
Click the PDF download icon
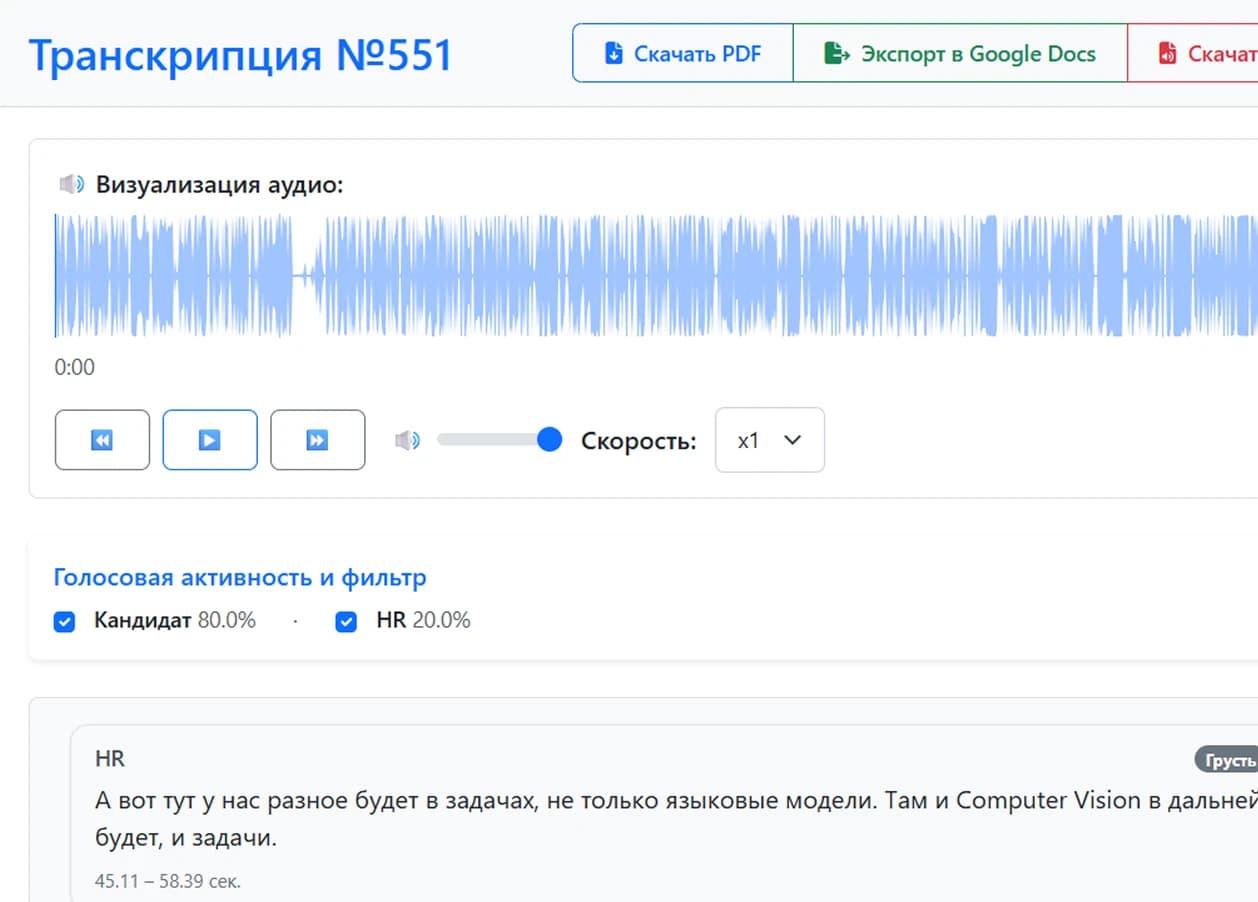[617, 52]
